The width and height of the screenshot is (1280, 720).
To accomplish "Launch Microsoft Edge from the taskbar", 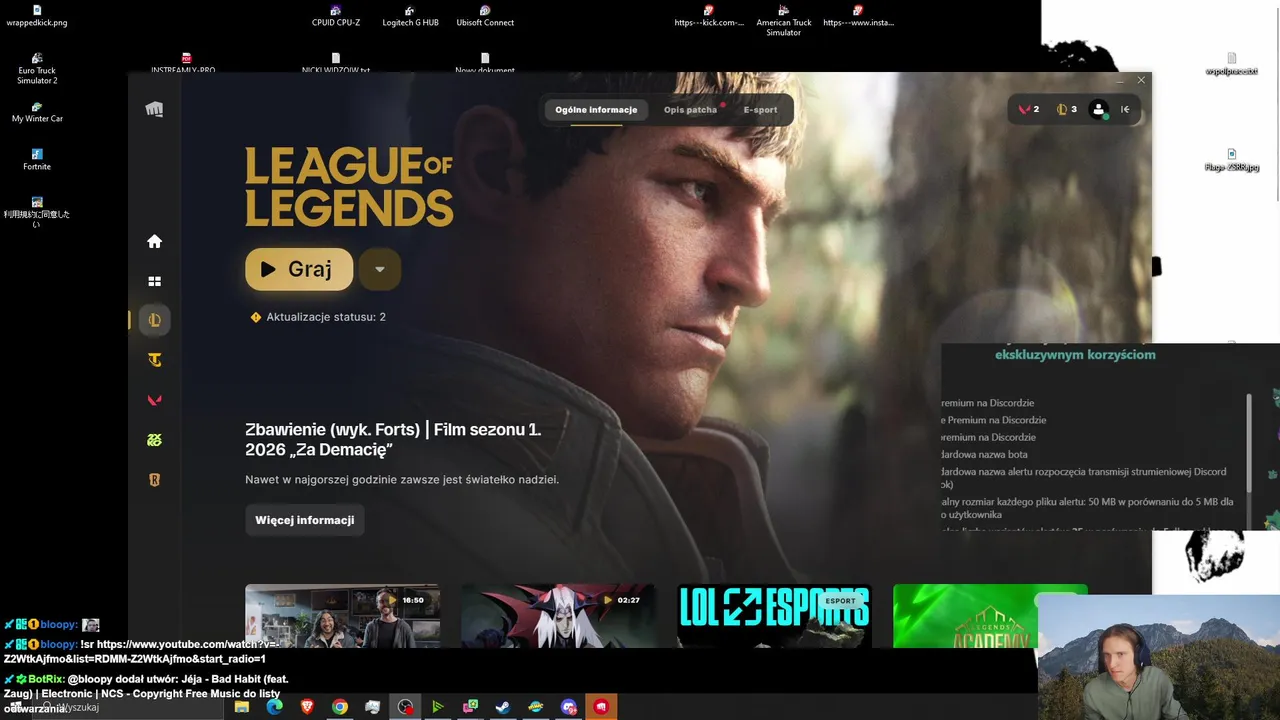I will [274, 707].
